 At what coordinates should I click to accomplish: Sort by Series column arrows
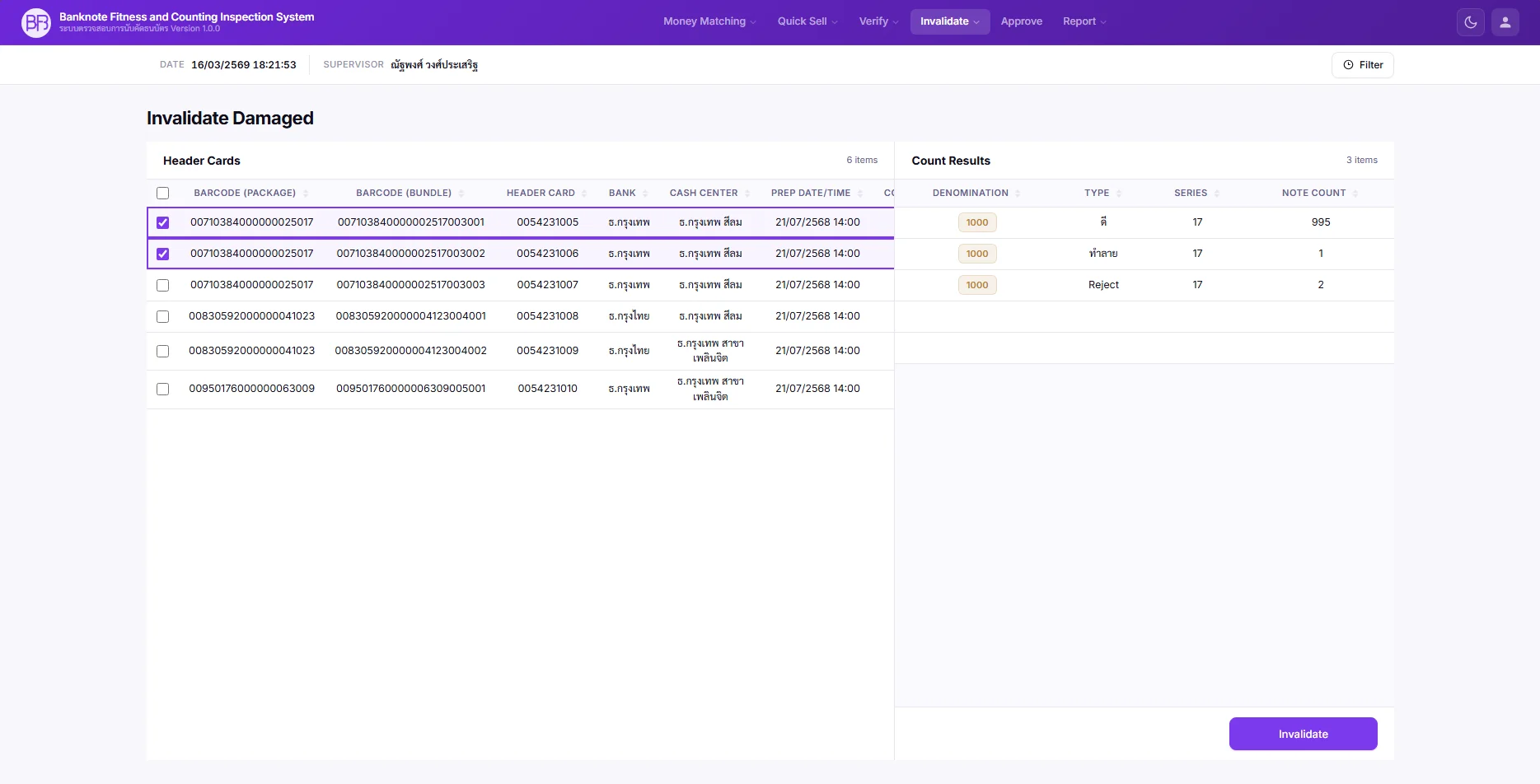click(1216, 194)
